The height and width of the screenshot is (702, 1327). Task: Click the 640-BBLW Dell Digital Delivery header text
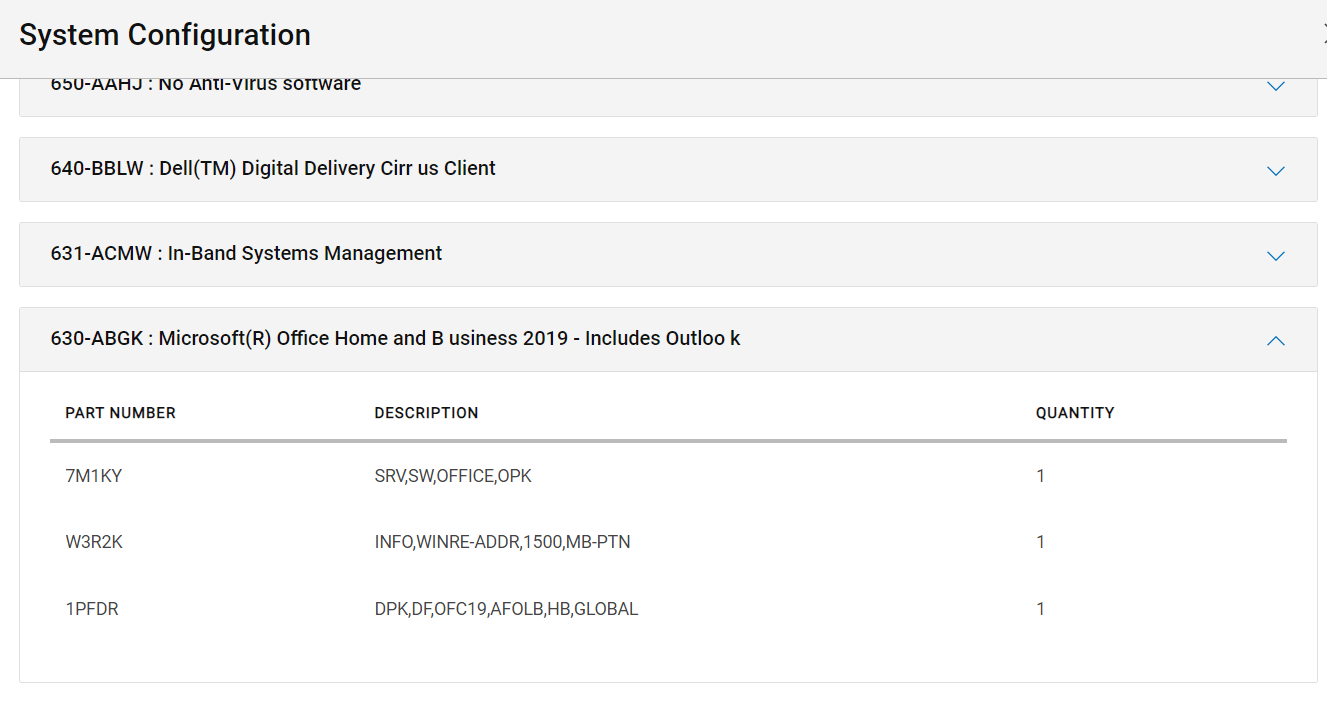[x=273, y=169]
